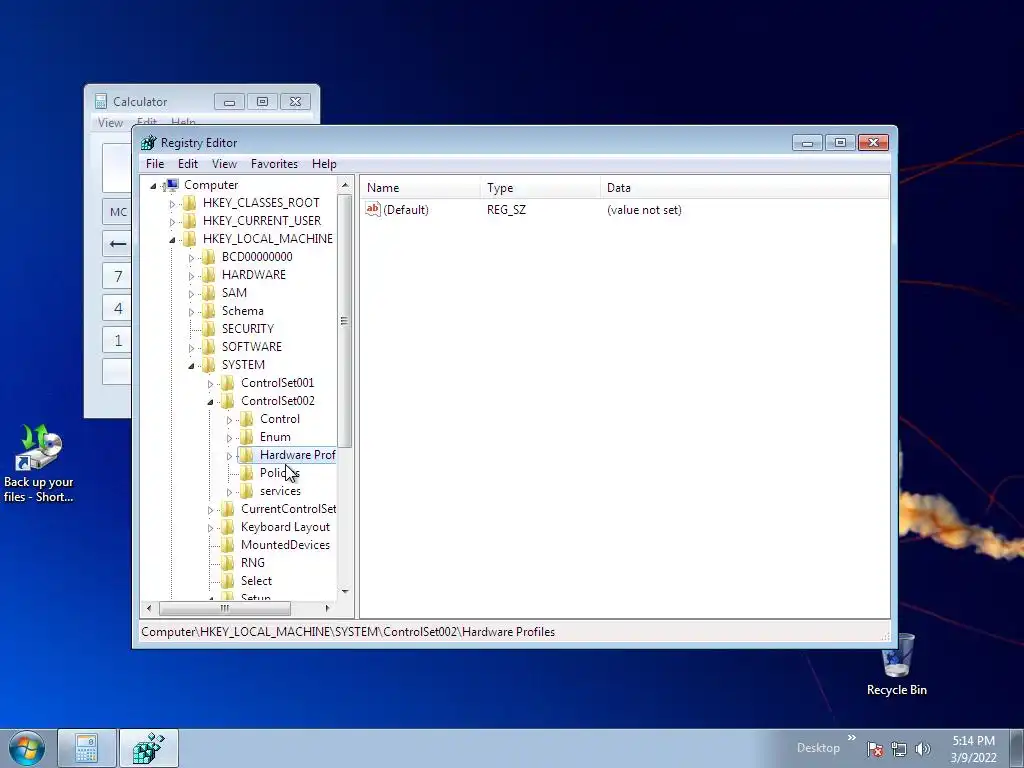Click the Registry Editor title bar icon

pyautogui.click(x=149, y=142)
